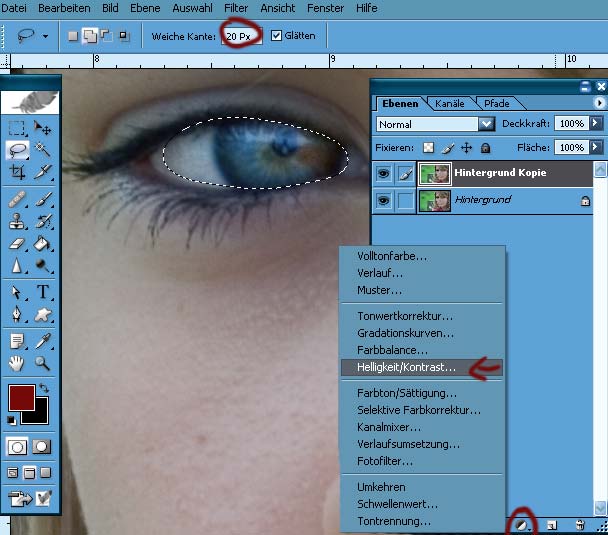
Task: Click the Weiche Kante input field
Action: coord(241,36)
